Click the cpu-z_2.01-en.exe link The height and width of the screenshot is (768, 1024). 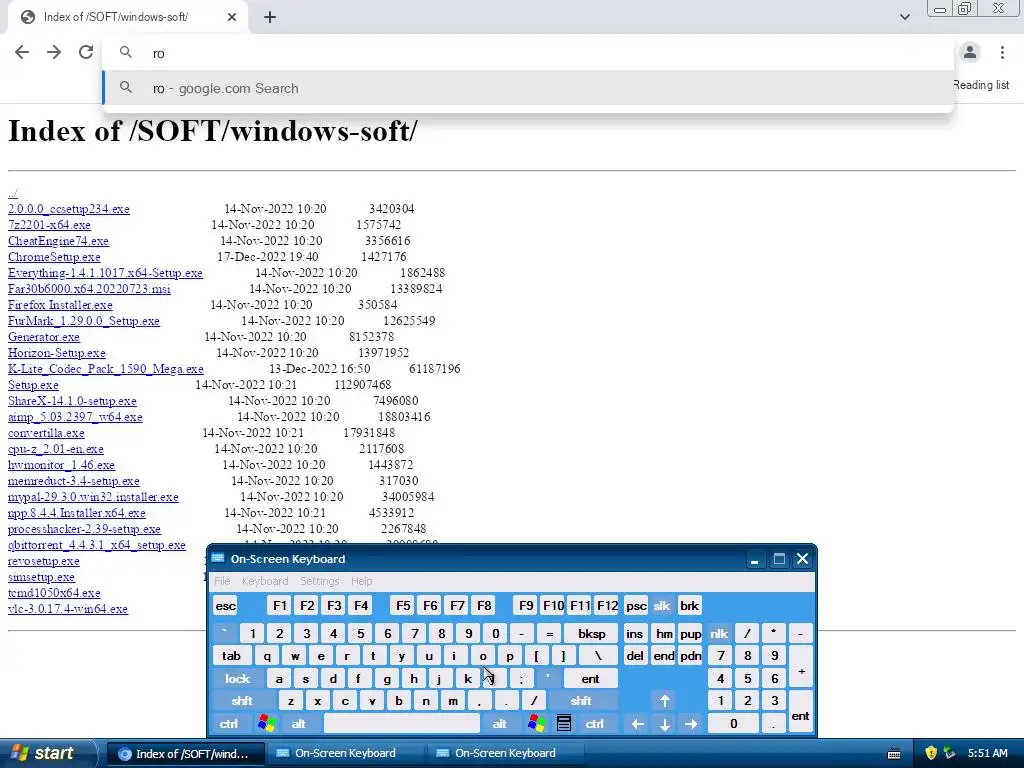point(56,449)
